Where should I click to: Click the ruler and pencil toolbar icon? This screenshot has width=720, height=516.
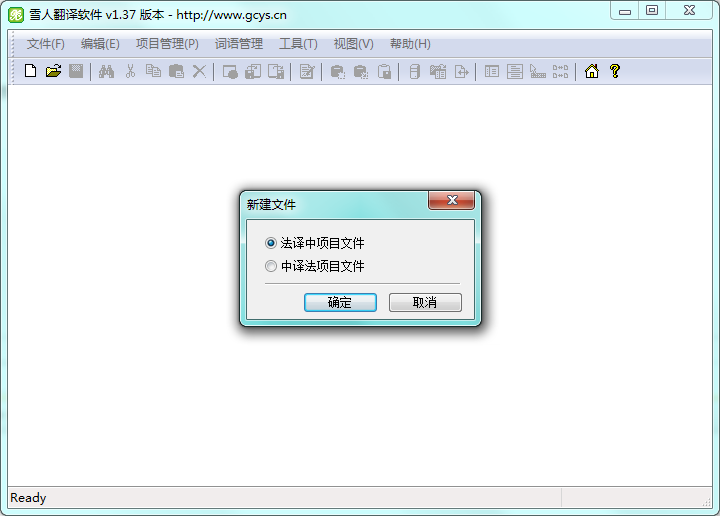538,71
